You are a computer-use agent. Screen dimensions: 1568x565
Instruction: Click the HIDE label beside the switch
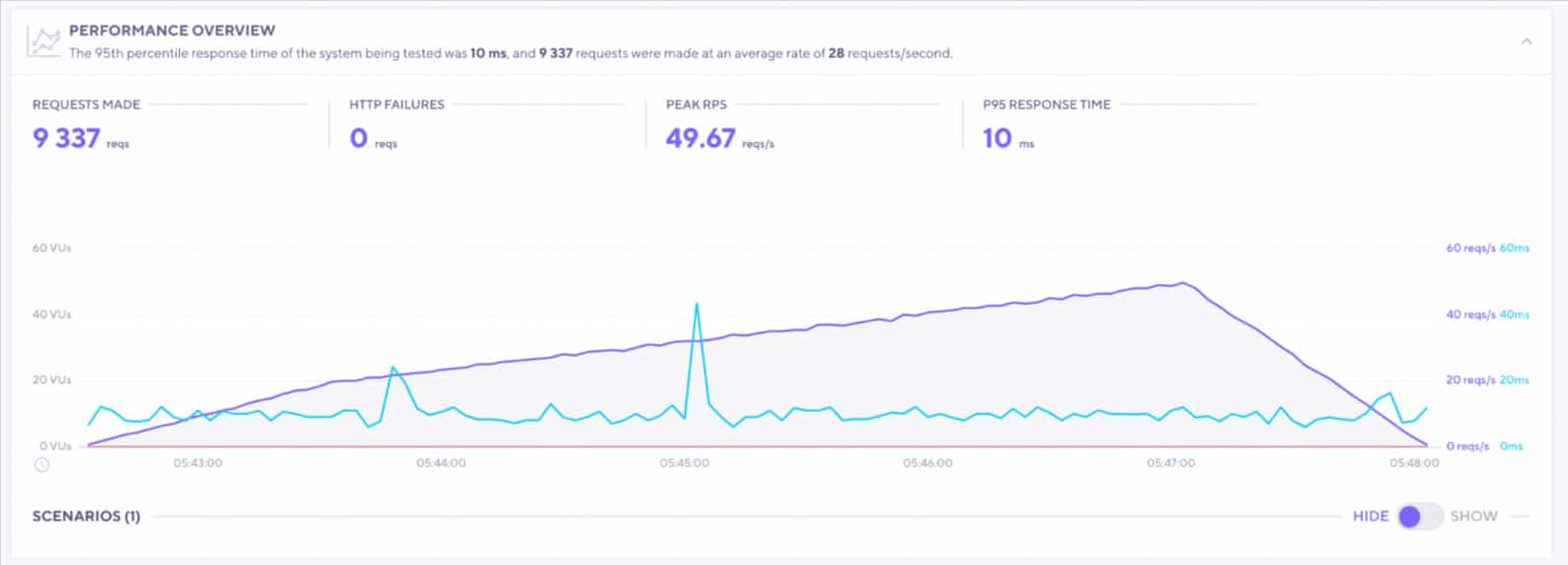click(x=1370, y=517)
